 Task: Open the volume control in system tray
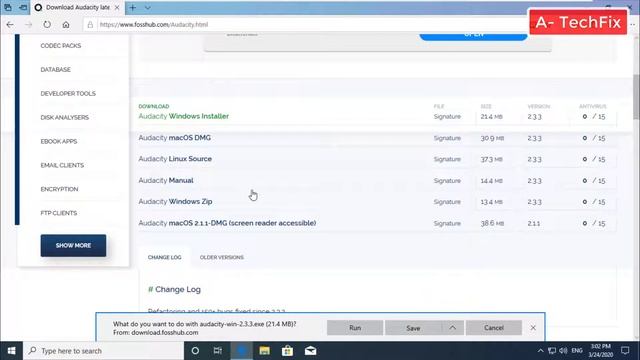564,351
